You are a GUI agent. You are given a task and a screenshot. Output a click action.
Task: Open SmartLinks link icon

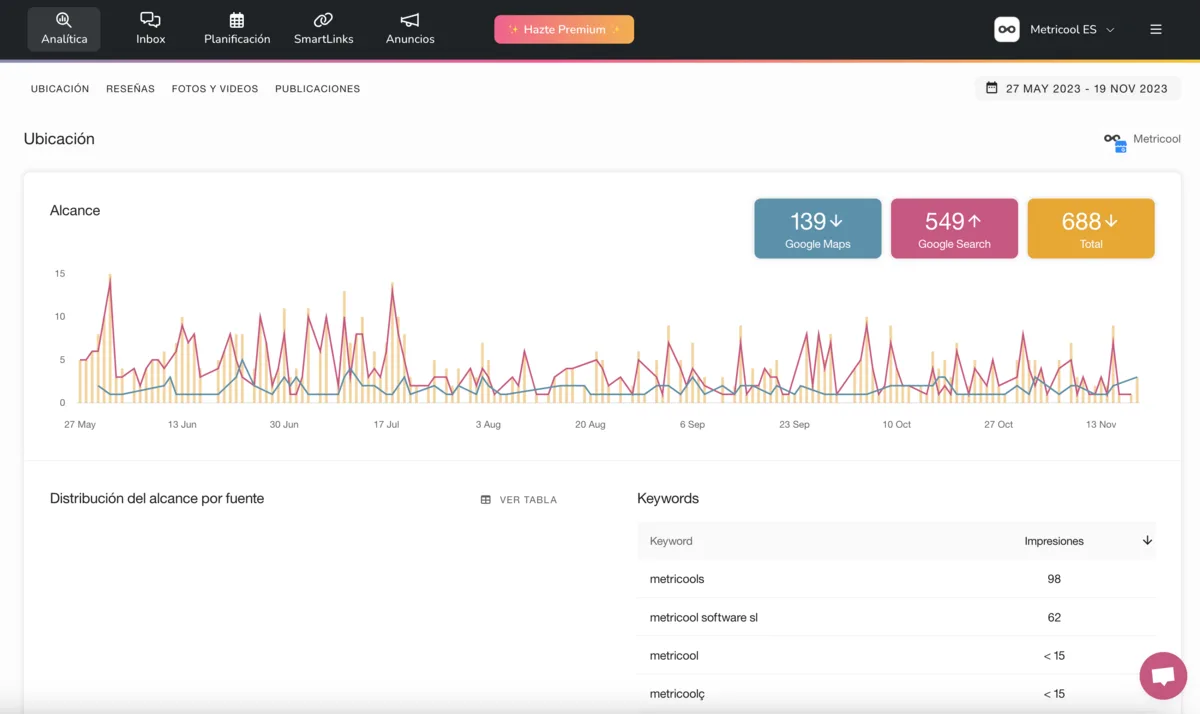click(x=323, y=20)
